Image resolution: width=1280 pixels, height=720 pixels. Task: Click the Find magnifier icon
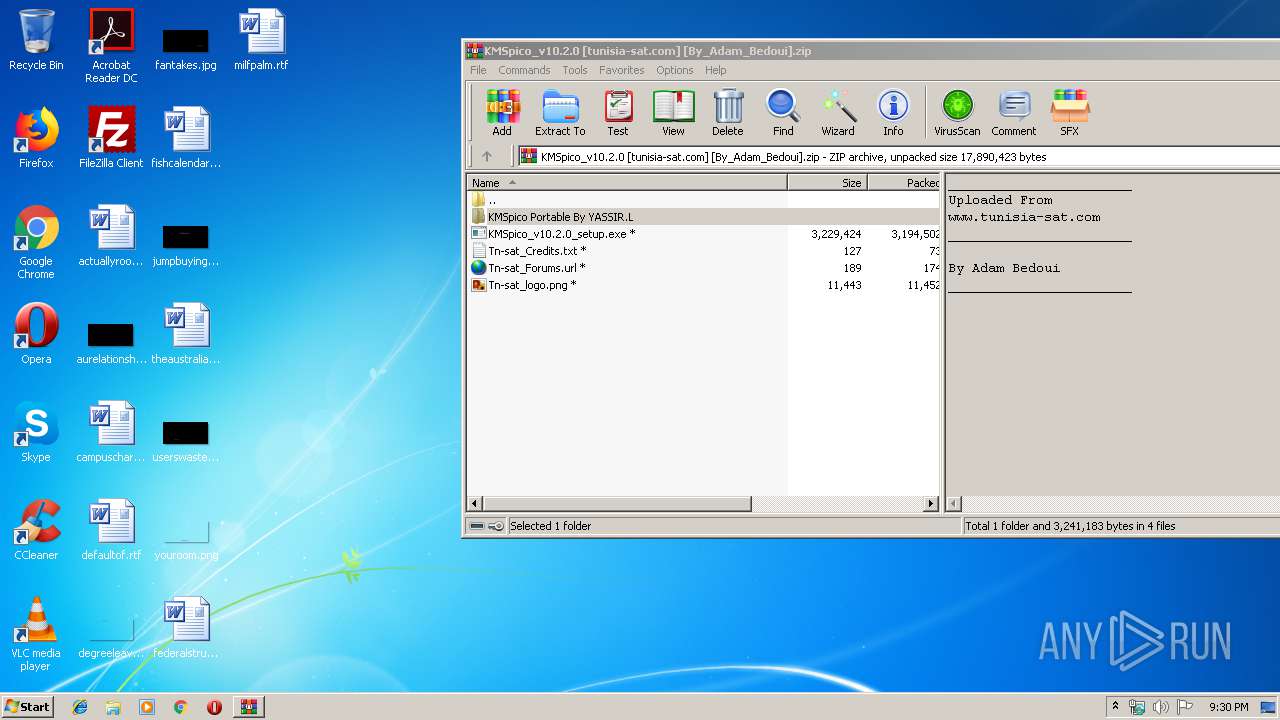pyautogui.click(x=783, y=113)
